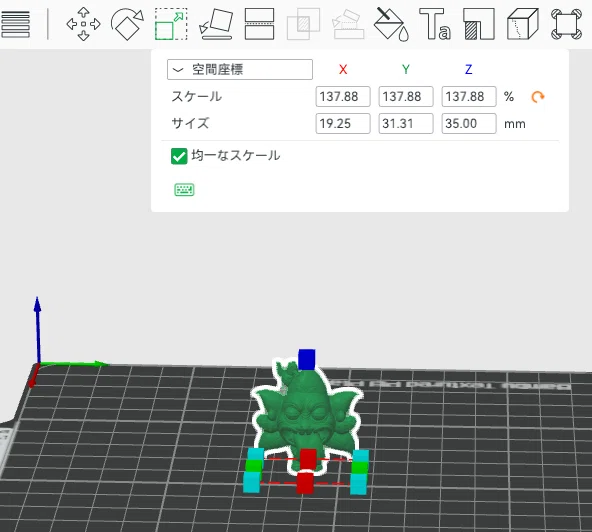This screenshot has width=592, height=532.
Task: Click the blue Z column header
Action: [x=469, y=69]
